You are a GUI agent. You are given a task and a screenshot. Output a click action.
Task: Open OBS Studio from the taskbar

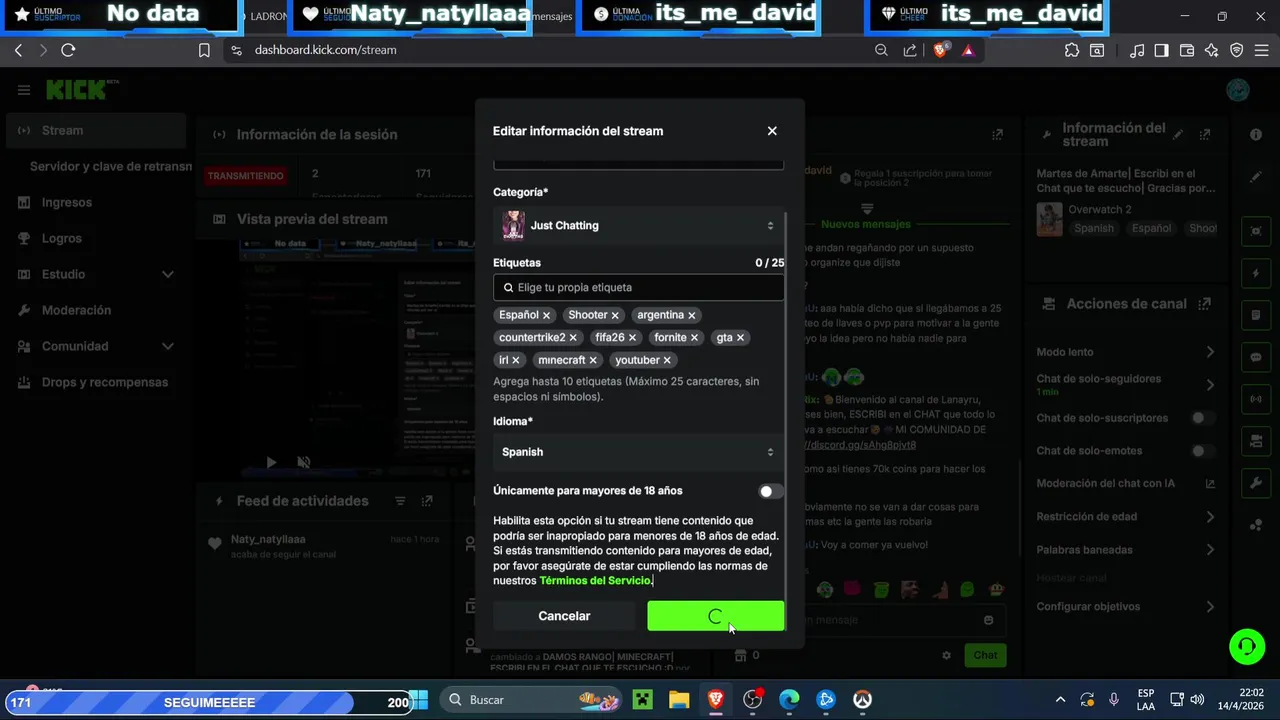pyautogui.click(x=752, y=700)
